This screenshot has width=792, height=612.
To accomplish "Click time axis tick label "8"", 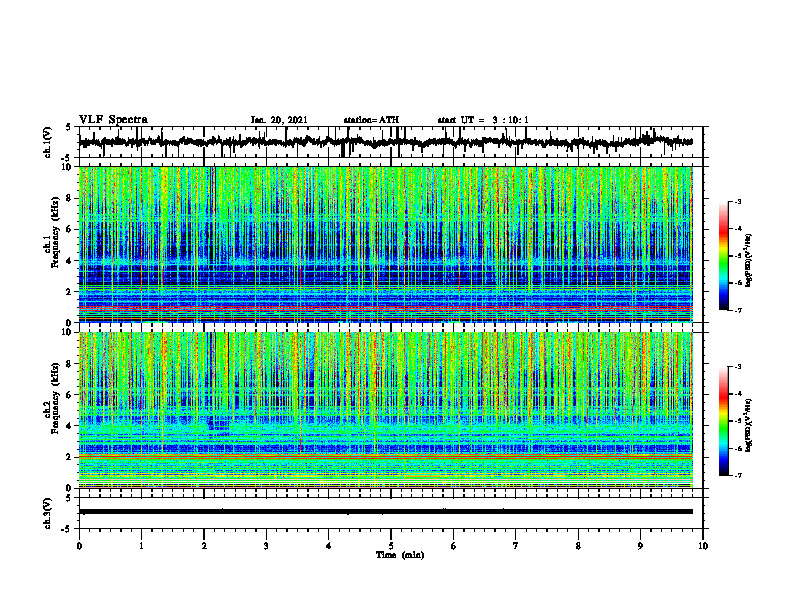I will pos(578,546).
